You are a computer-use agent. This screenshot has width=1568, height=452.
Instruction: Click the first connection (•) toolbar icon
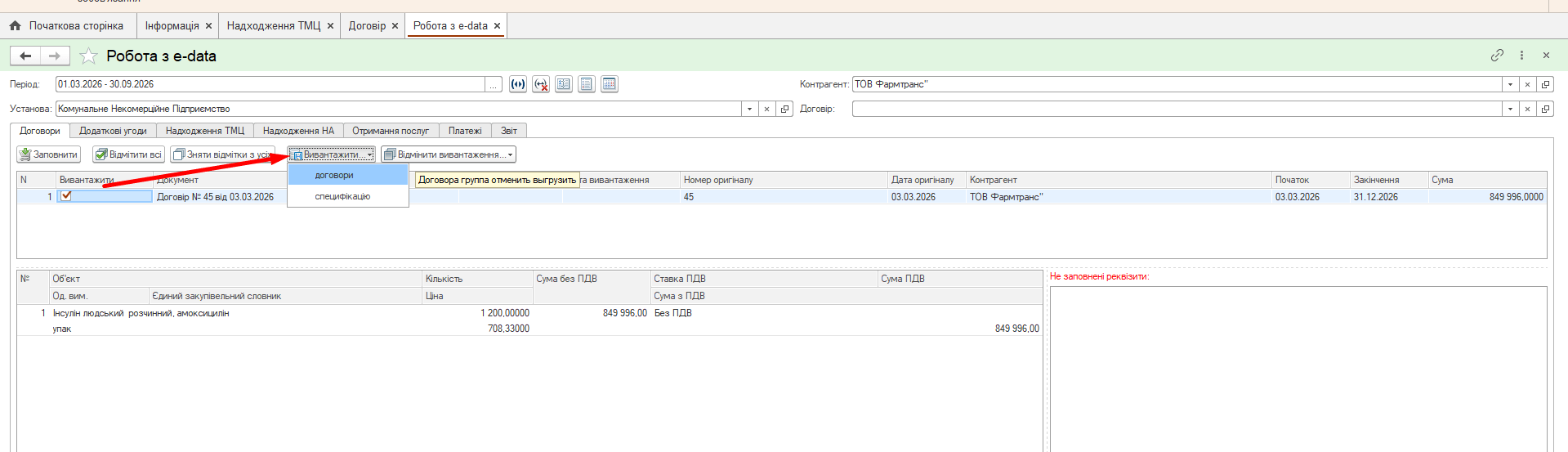(x=518, y=84)
